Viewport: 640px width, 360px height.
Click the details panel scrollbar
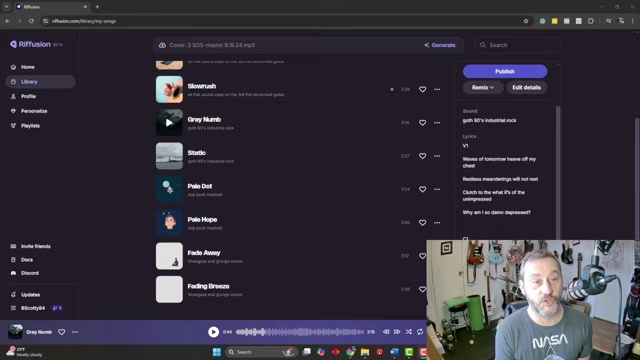(558, 172)
